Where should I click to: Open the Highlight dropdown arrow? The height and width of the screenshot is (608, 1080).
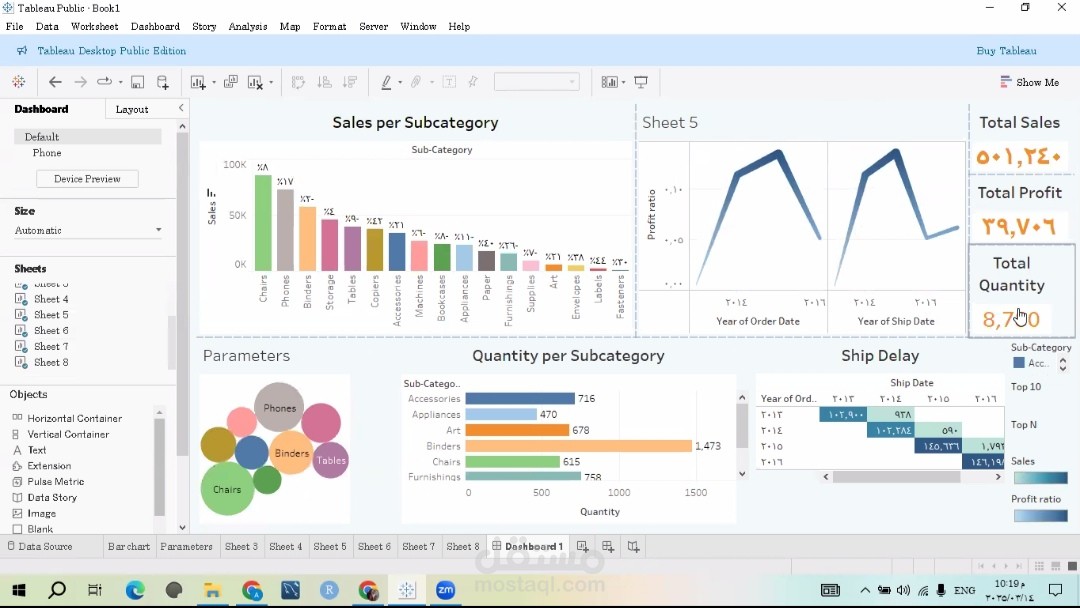click(x=400, y=83)
